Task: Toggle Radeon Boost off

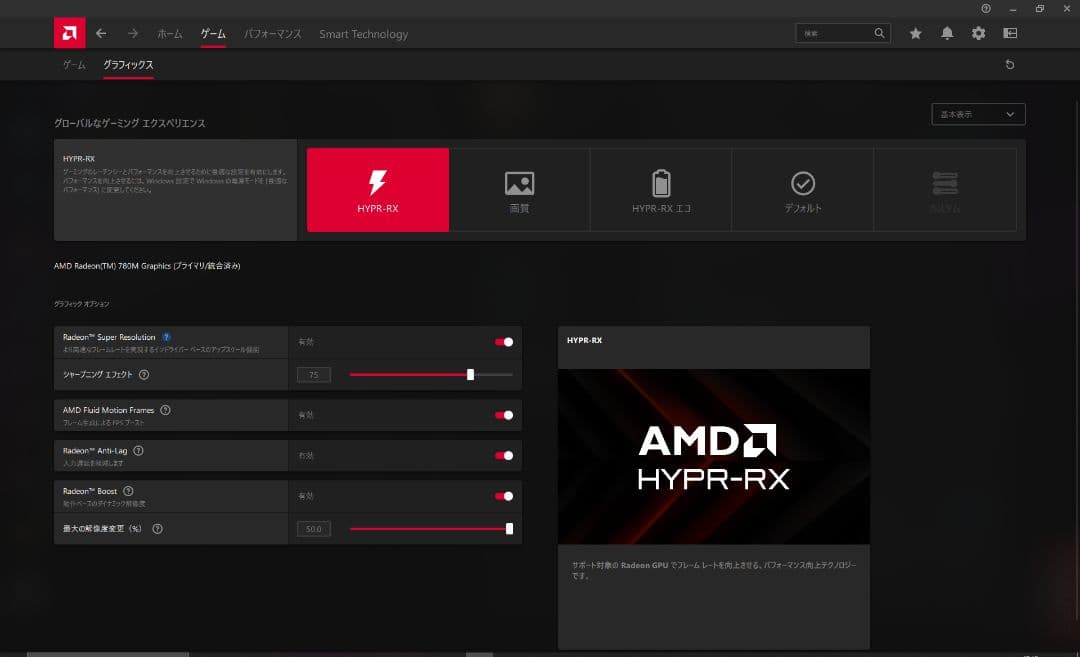Action: pyautogui.click(x=504, y=496)
